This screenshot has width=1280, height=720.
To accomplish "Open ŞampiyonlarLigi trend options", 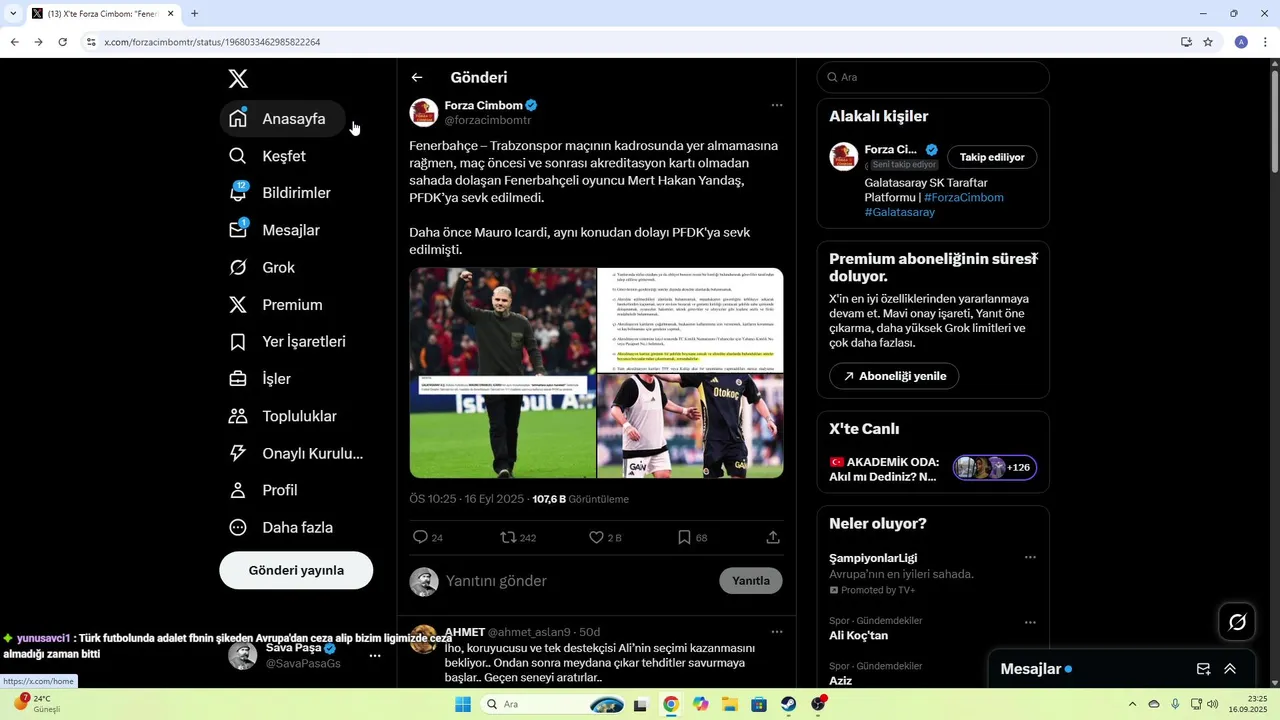I will click(1030, 557).
